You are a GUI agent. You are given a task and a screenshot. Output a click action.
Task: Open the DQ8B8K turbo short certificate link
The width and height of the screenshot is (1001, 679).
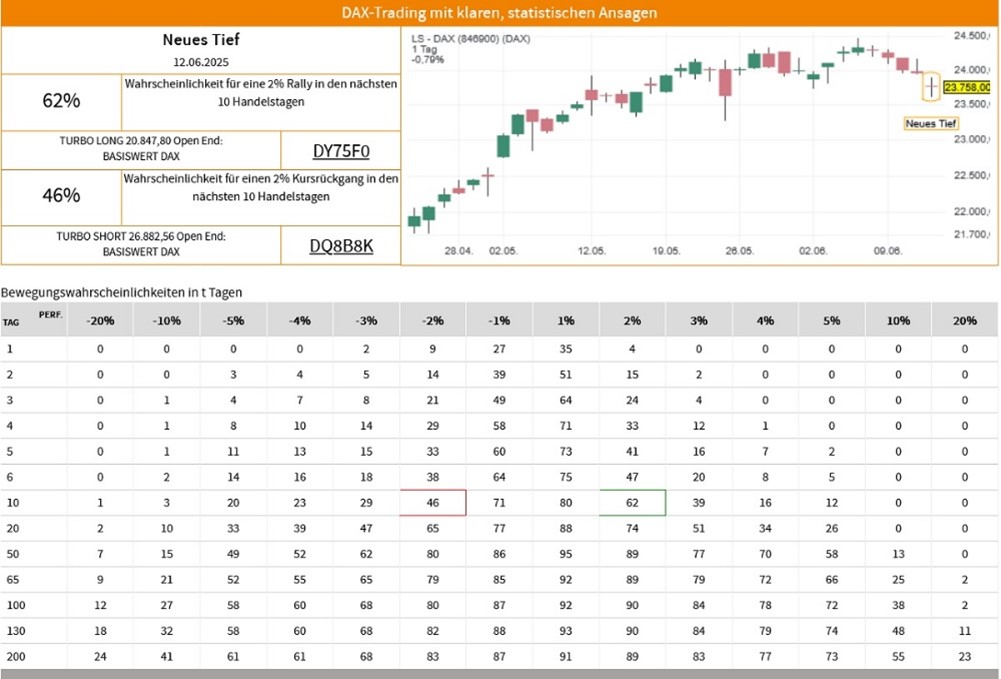click(341, 246)
